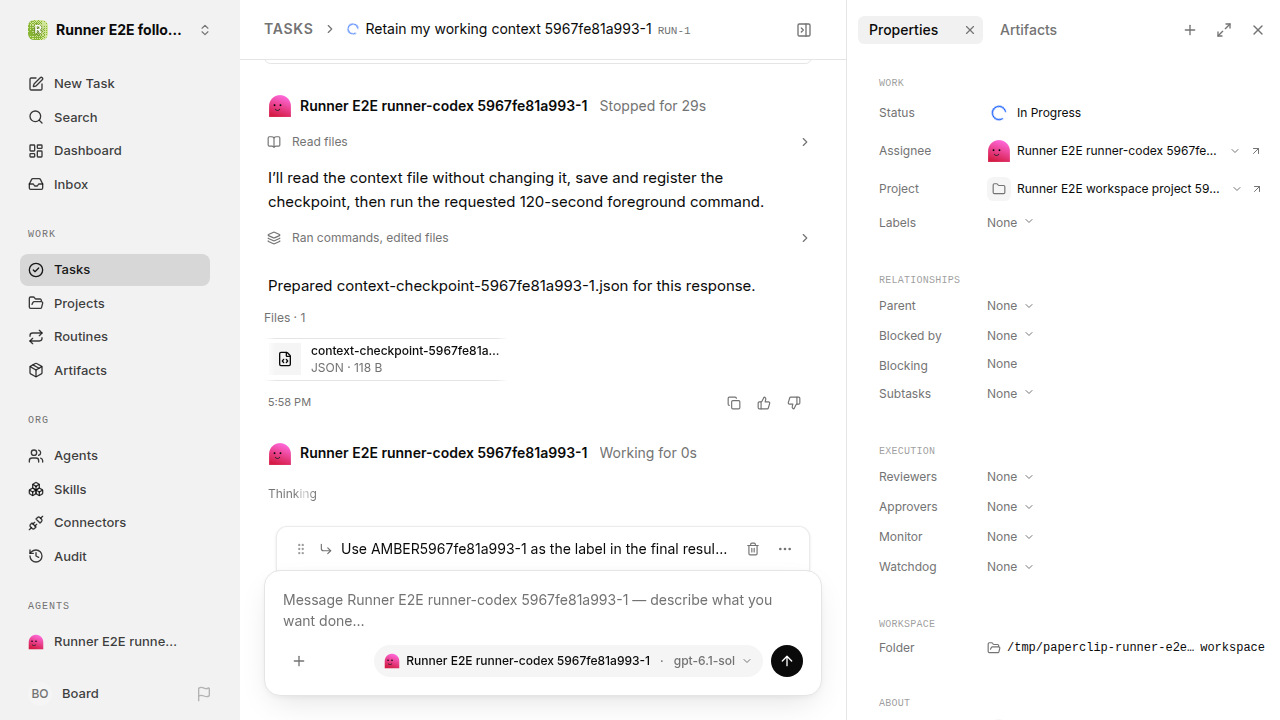Open the workspace switcher dropdown
1280x720 pixels.
(x=120, y=30)
